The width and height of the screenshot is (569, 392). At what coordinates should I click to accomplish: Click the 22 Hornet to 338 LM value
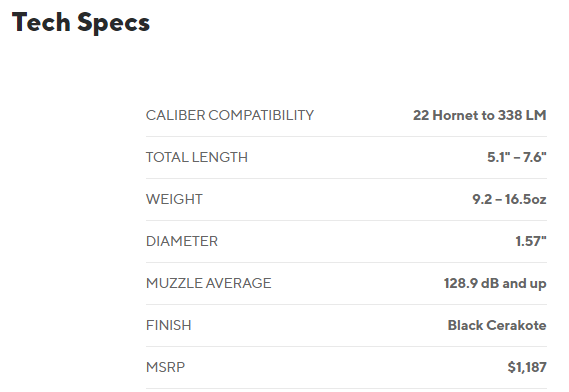[479, 115]
